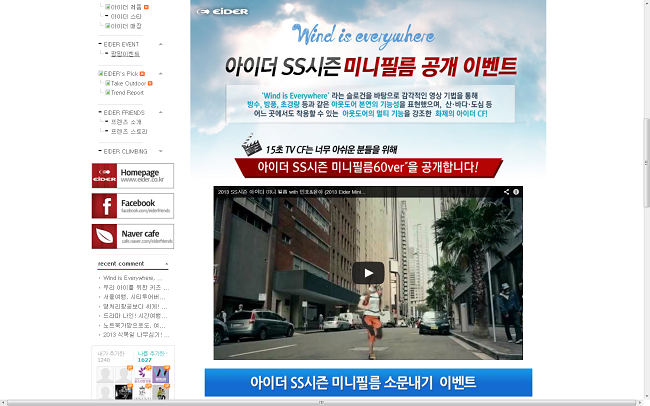Open comment '드라마 나인! 시간여행...'
Viewport: 650px width, 406px height.
click(x=135, y=316)
